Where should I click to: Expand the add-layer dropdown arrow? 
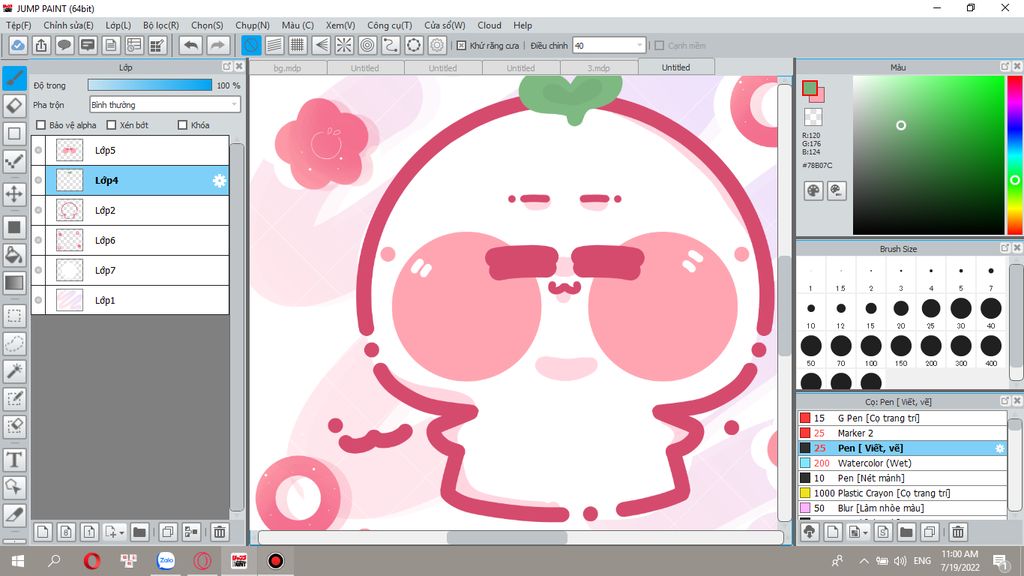121,533
